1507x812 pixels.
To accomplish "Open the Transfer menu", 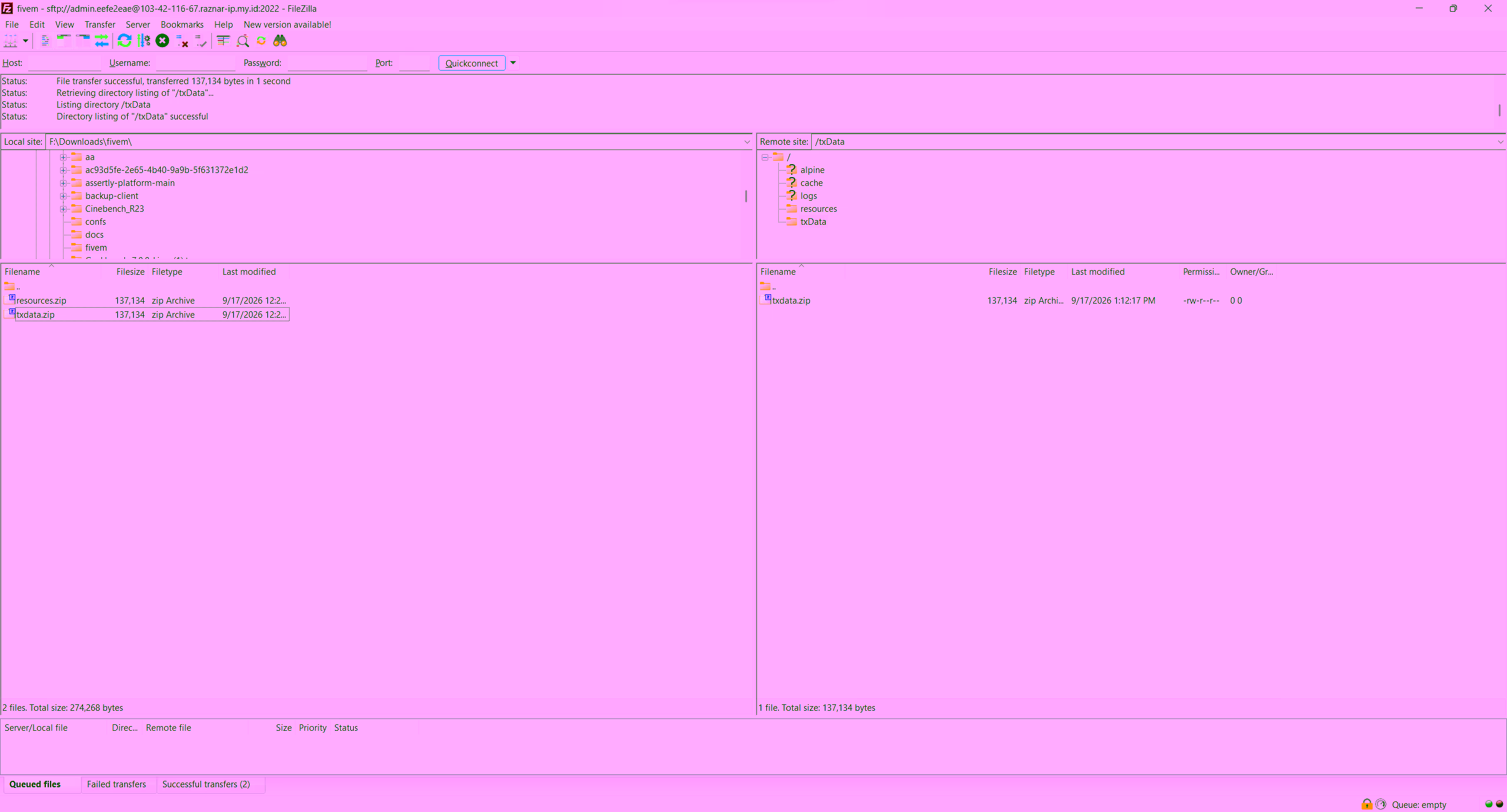I will coord(100,24).
